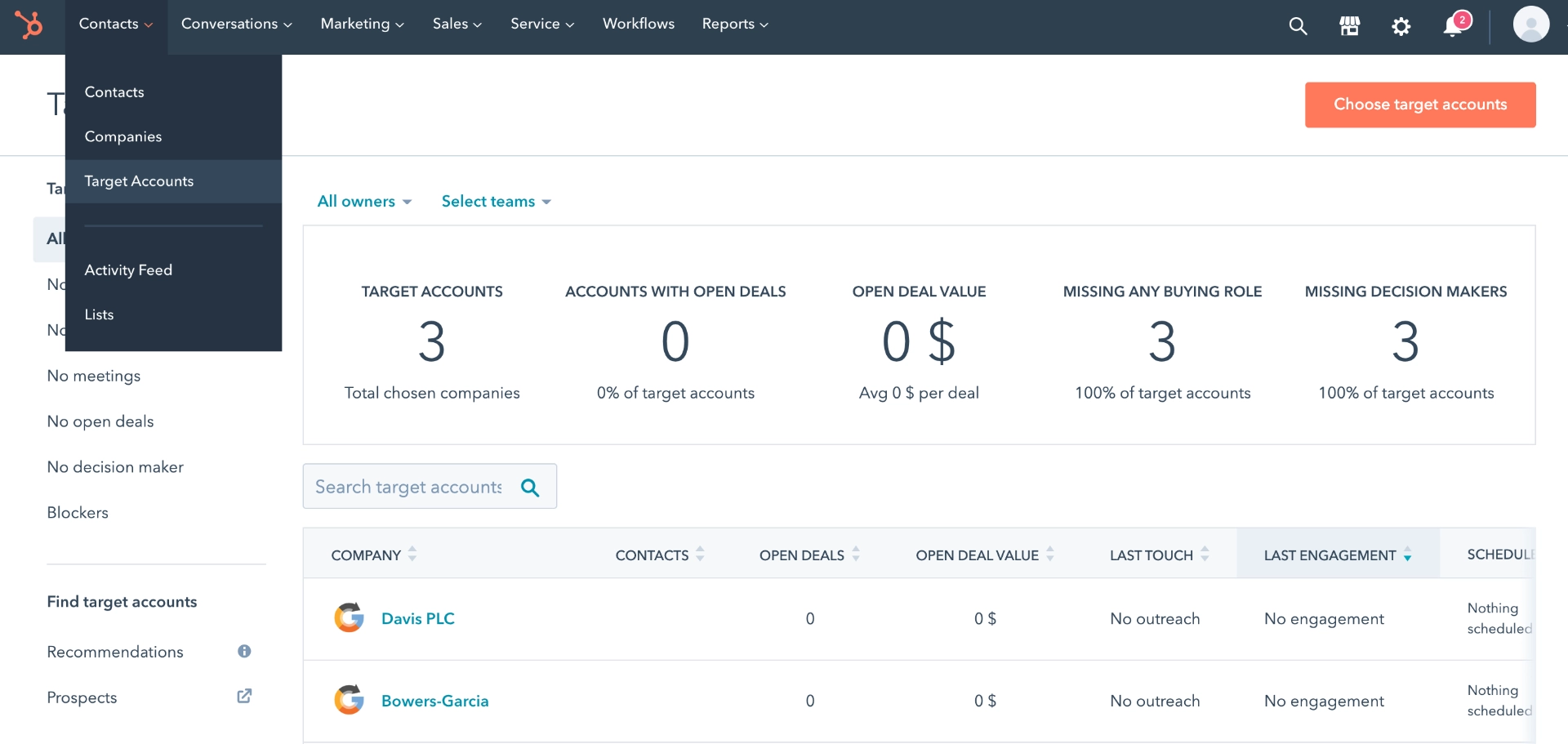Select Target Accounts in the Contacts menu

pos(139,181)
